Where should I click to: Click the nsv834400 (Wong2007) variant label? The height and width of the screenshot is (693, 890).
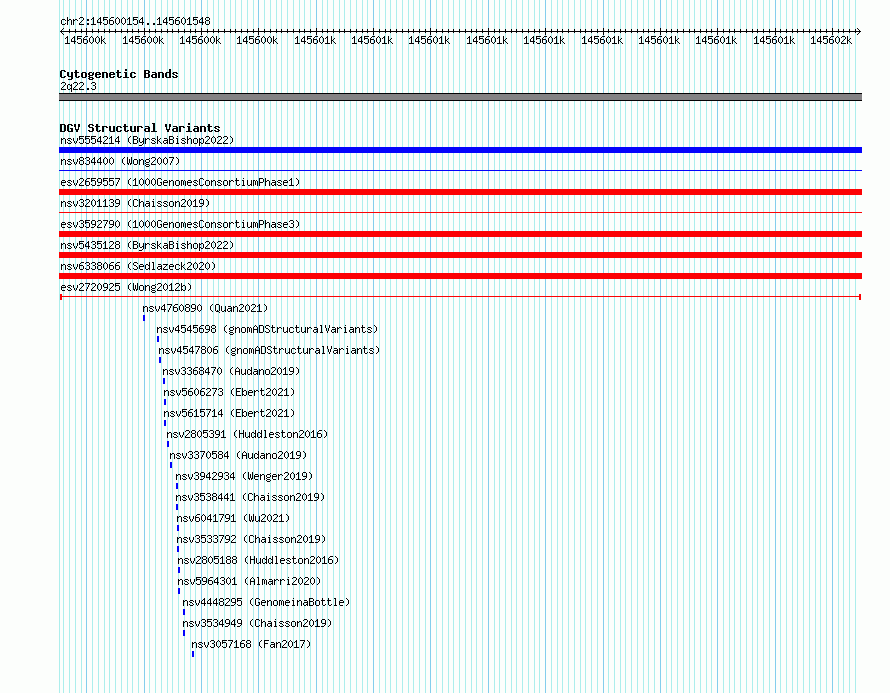click(120, 161)
